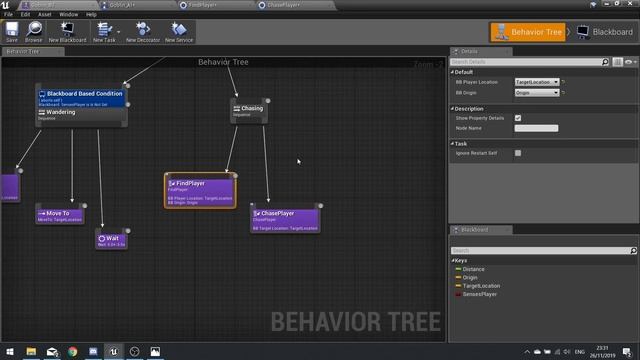Open the Asset menu
640x360 pixels.
point(45,14)
